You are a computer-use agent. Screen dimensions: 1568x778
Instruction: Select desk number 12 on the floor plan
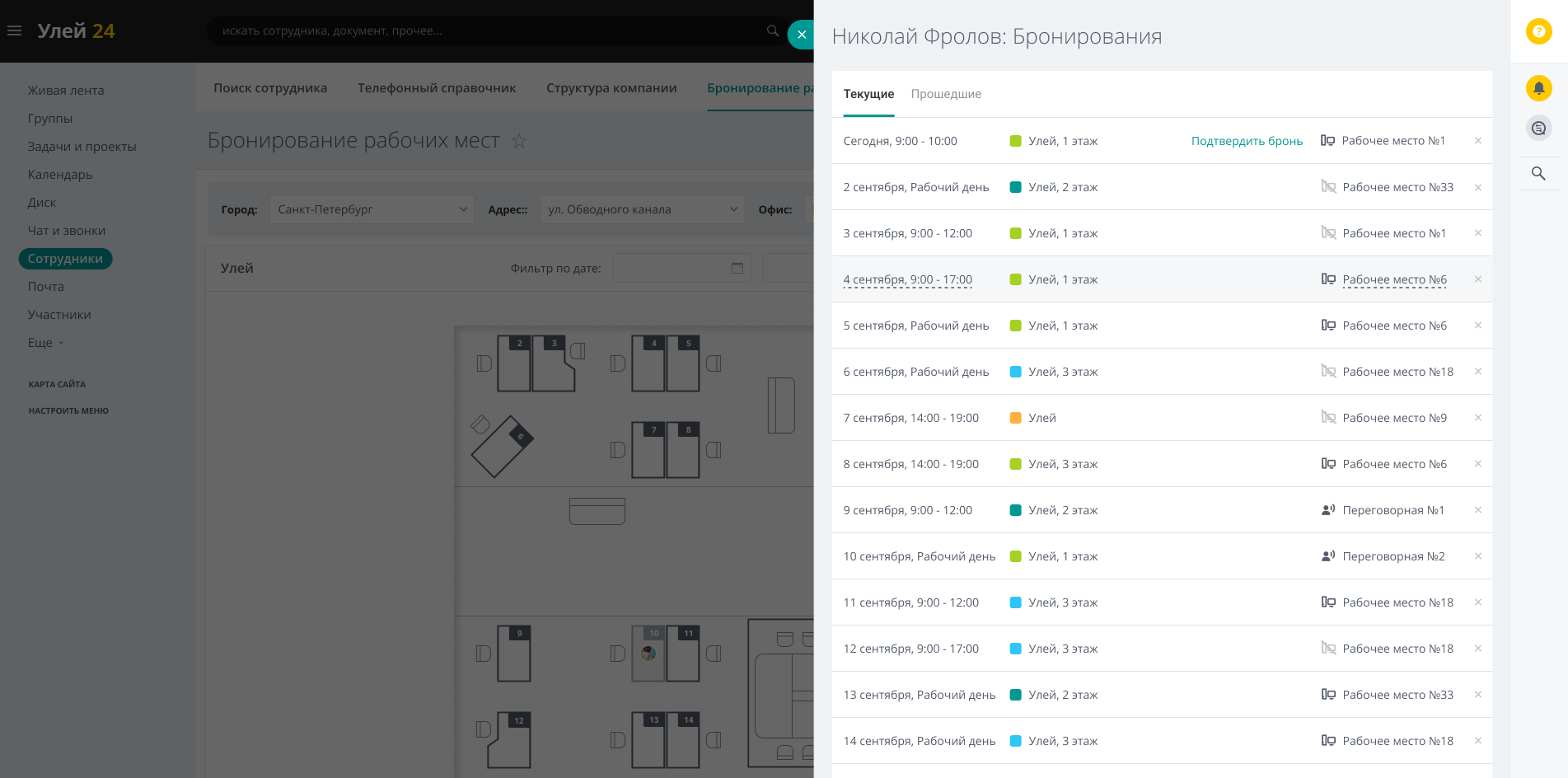pyautogui.click(x=509, y=740)
